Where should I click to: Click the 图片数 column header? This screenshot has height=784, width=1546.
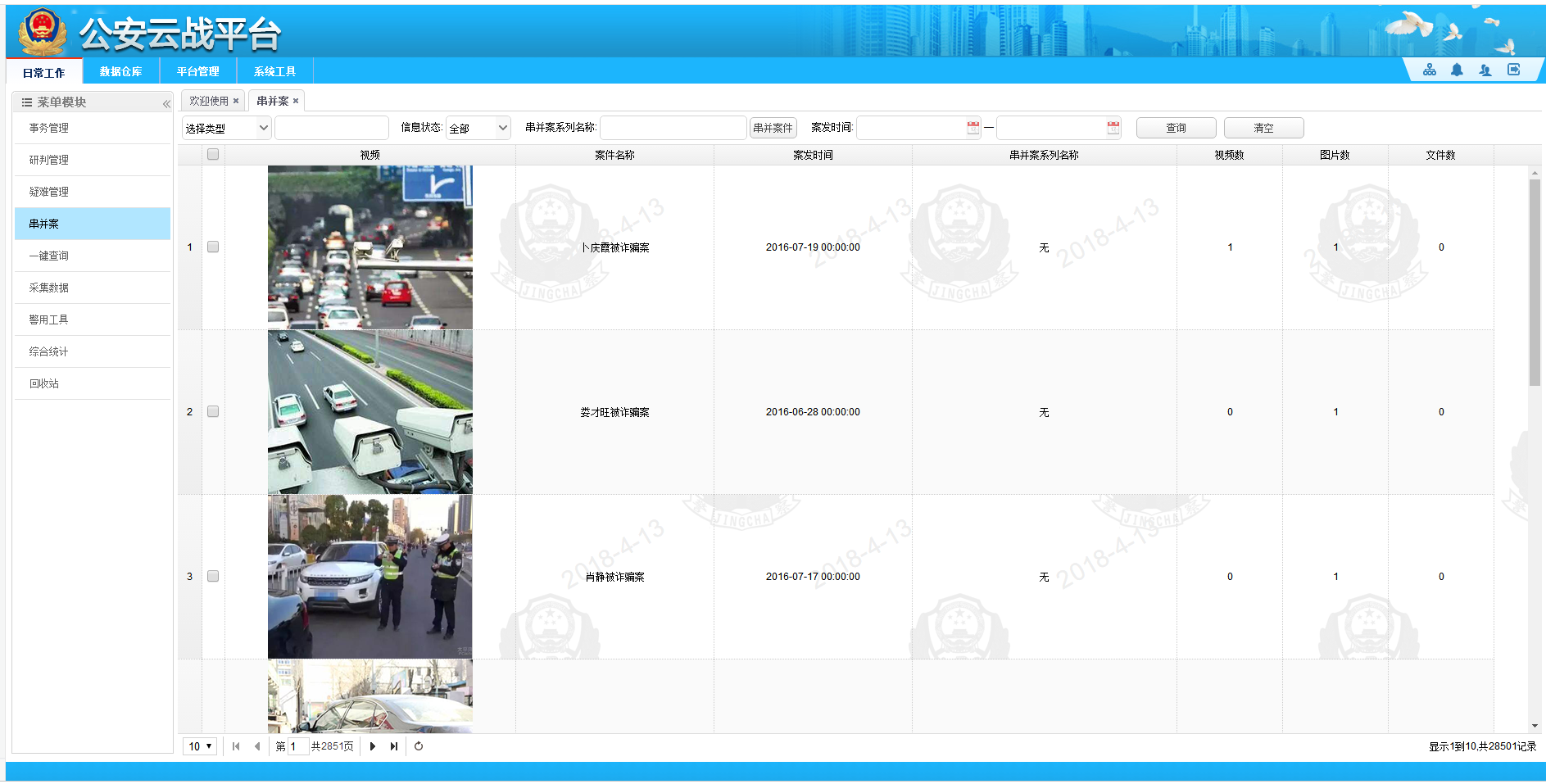(x=1335, y=155)
